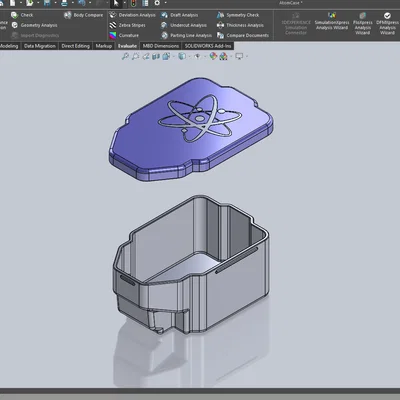Screen dimensions: 400x400
Task: Expand the View Settings dropdown arrow
Action: pyautogui.click(x=247, y=57)
